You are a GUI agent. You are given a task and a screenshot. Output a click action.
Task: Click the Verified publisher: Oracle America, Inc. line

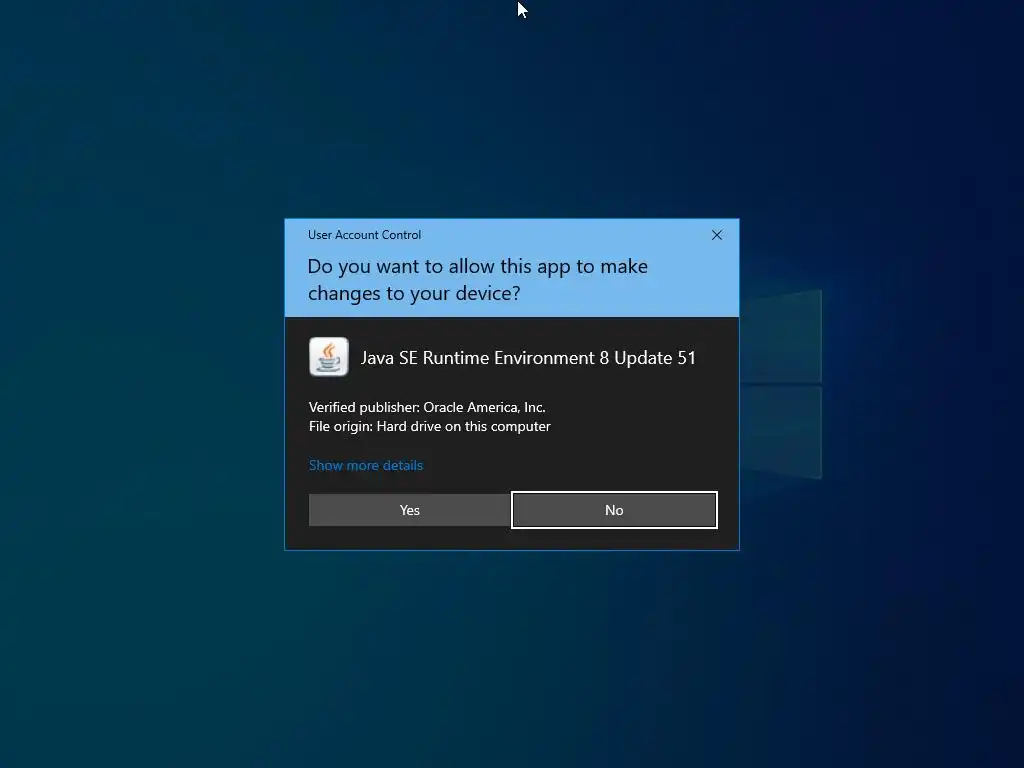tap(427, 407)
